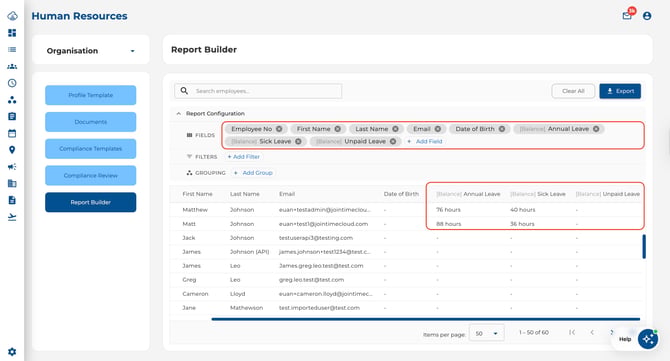Open the people group sidebar icon
This screenshot has height=361, width=670.
(12, 66)
